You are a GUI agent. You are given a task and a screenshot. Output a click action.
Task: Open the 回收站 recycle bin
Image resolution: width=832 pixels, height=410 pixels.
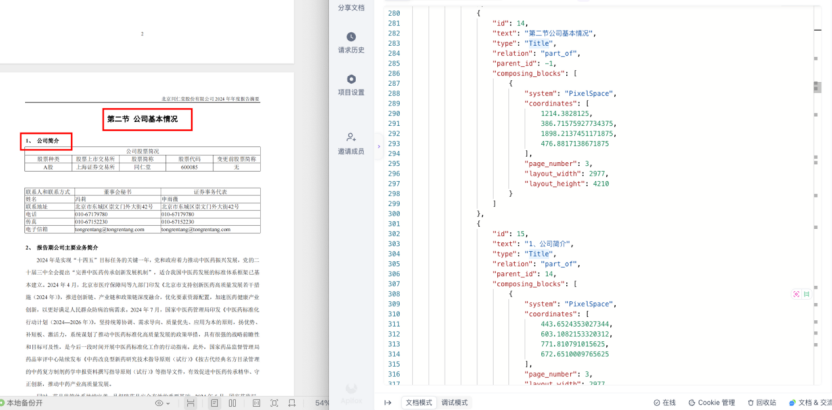coord(762,403)
